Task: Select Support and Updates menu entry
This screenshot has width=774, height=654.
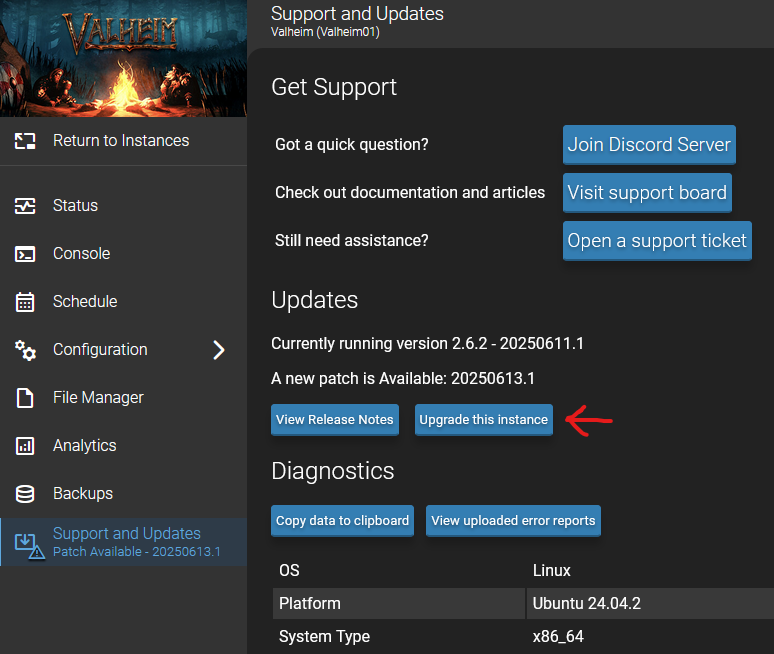Action: click(123, 542)
